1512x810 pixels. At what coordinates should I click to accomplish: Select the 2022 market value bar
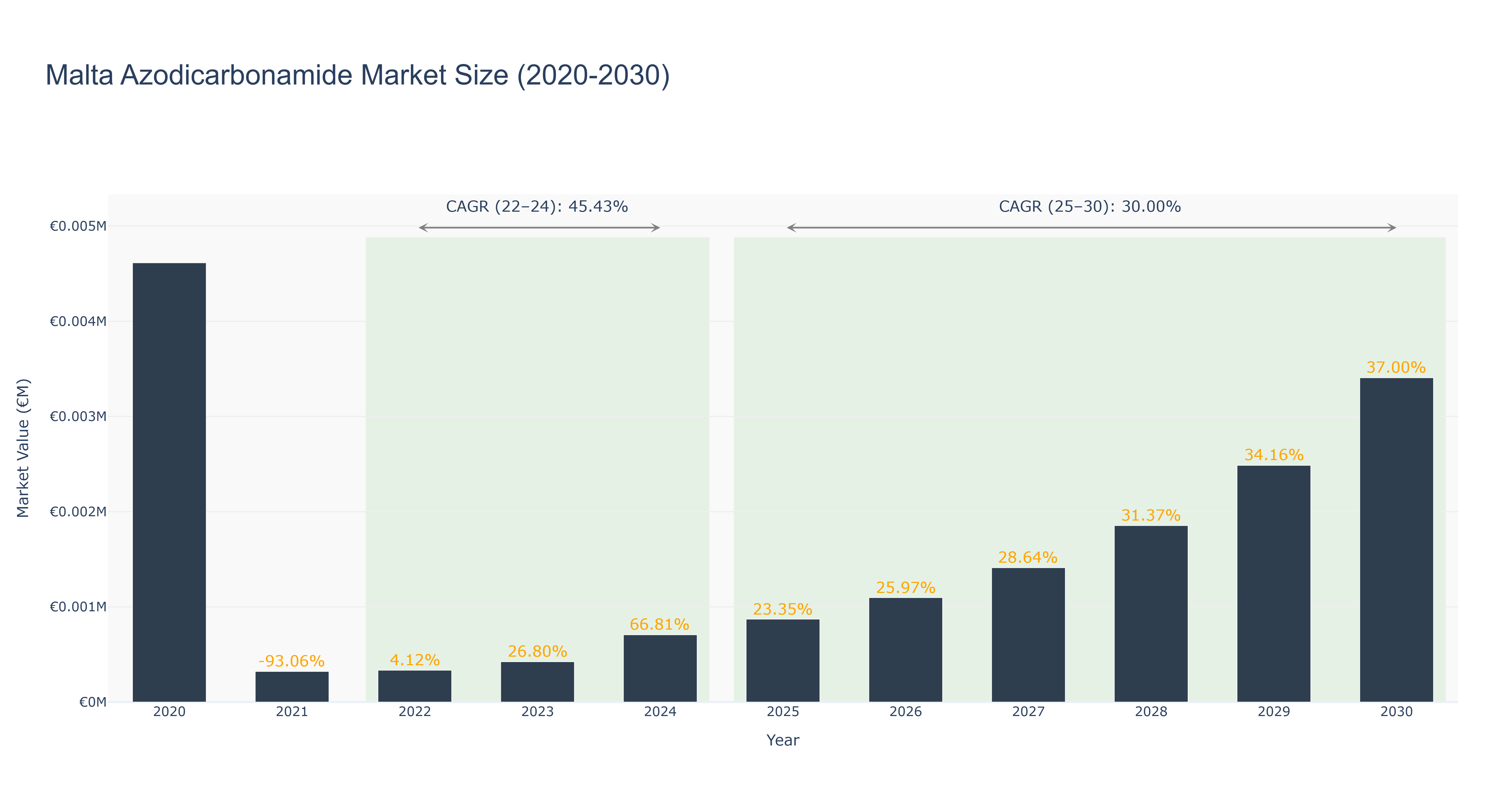(x=414, y=686)
